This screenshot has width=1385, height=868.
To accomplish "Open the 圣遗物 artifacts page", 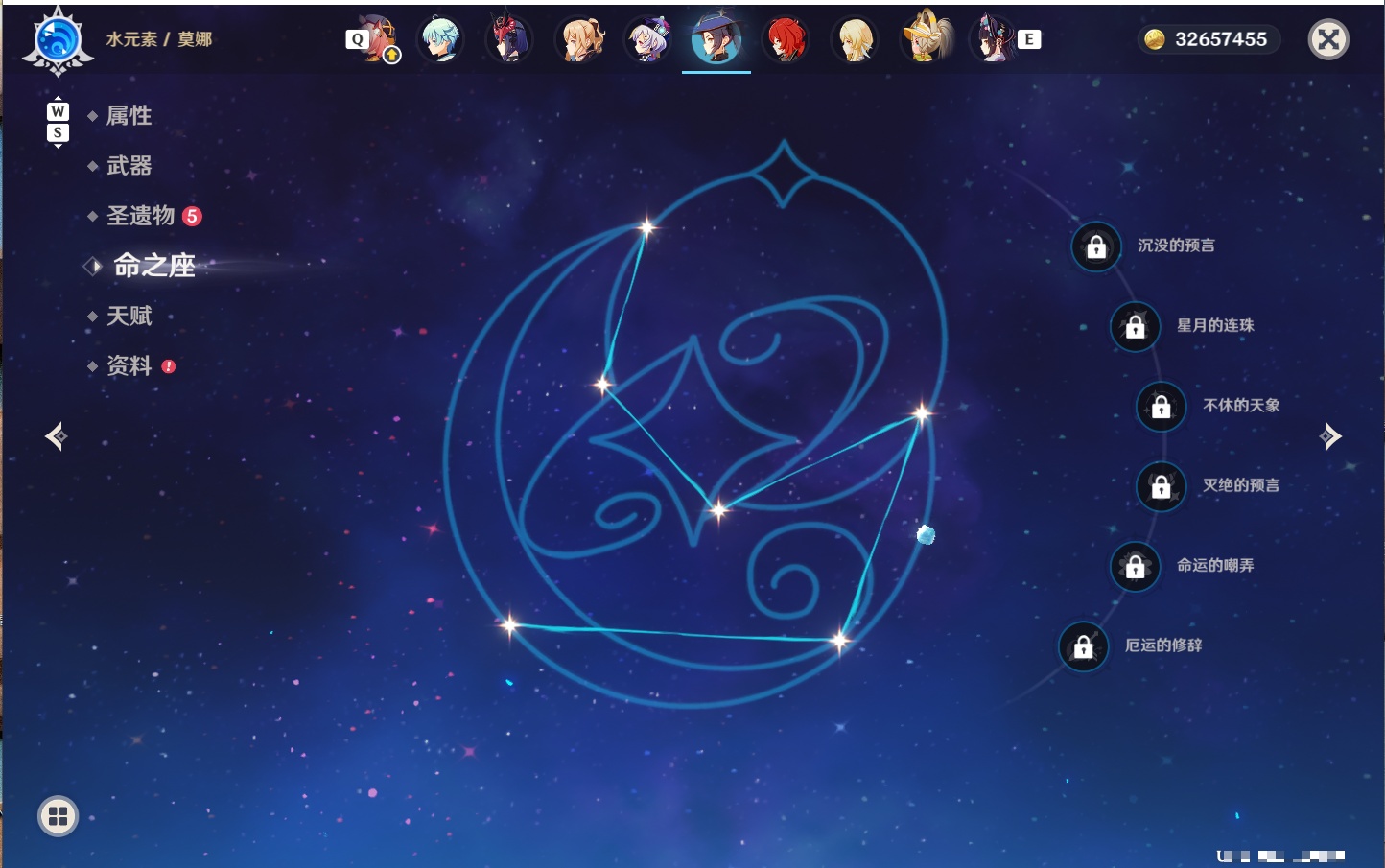I will point(140,216).
